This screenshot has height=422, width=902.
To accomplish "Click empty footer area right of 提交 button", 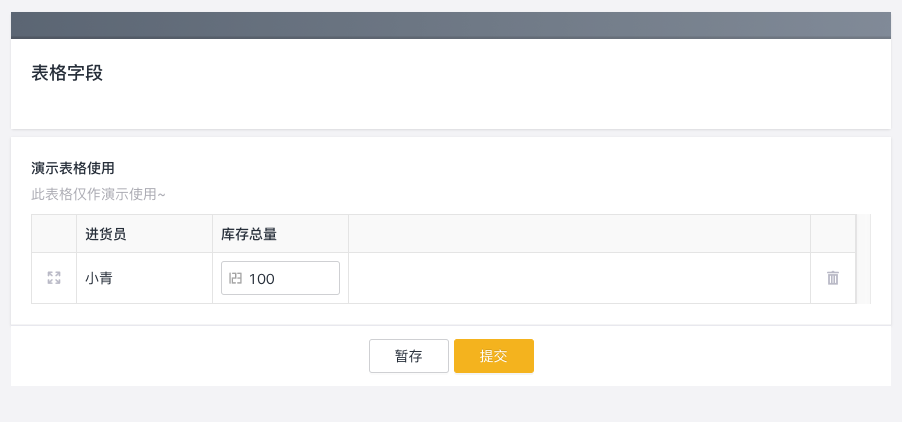I will click(x=700, y=356).
